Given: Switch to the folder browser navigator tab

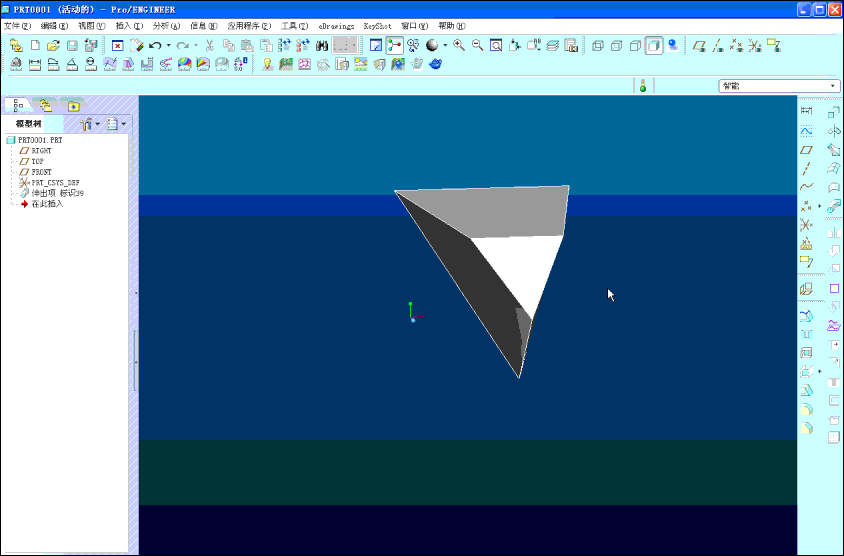Looking at the screenshot, I should (46, 105).
